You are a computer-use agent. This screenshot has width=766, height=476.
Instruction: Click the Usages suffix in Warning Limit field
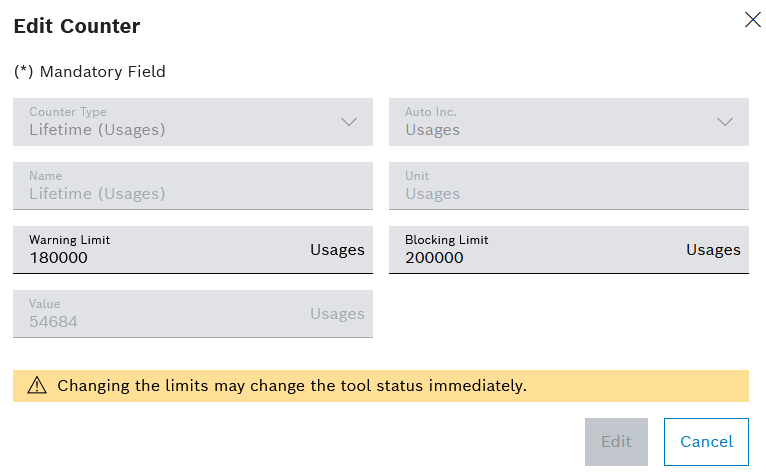[338, 250]
